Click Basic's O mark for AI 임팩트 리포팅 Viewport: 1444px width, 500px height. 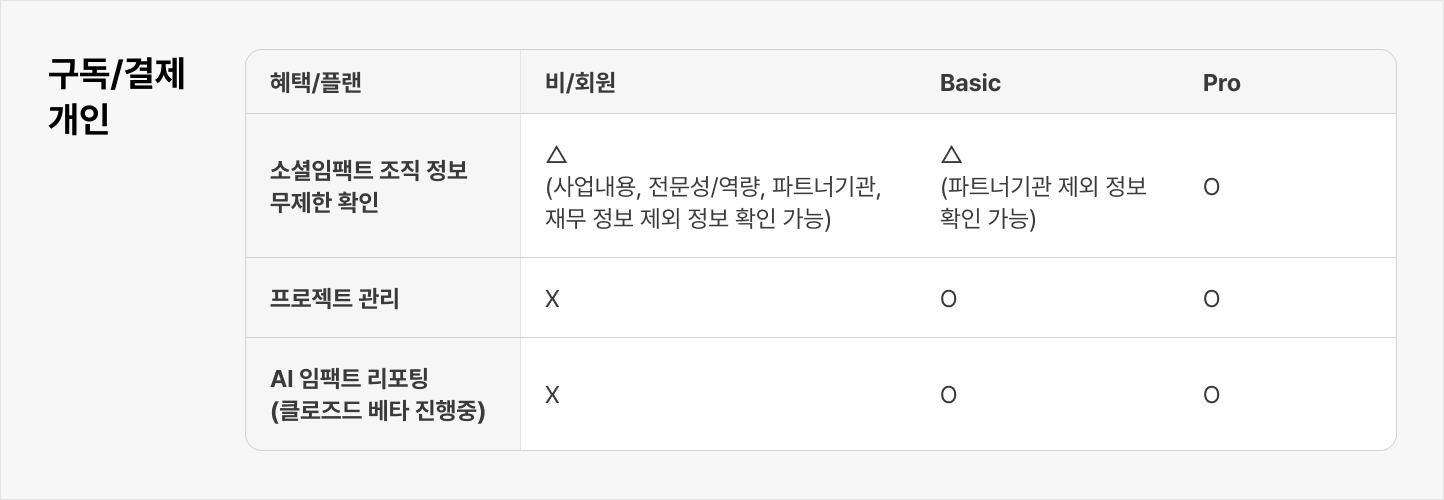click(x=948, y=395)
